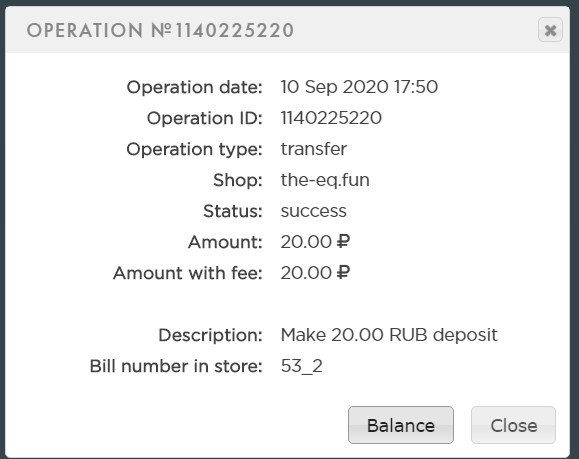Open the shop name the-eq.fun
Screen dimensions: 579x459
tap(325, 180)
